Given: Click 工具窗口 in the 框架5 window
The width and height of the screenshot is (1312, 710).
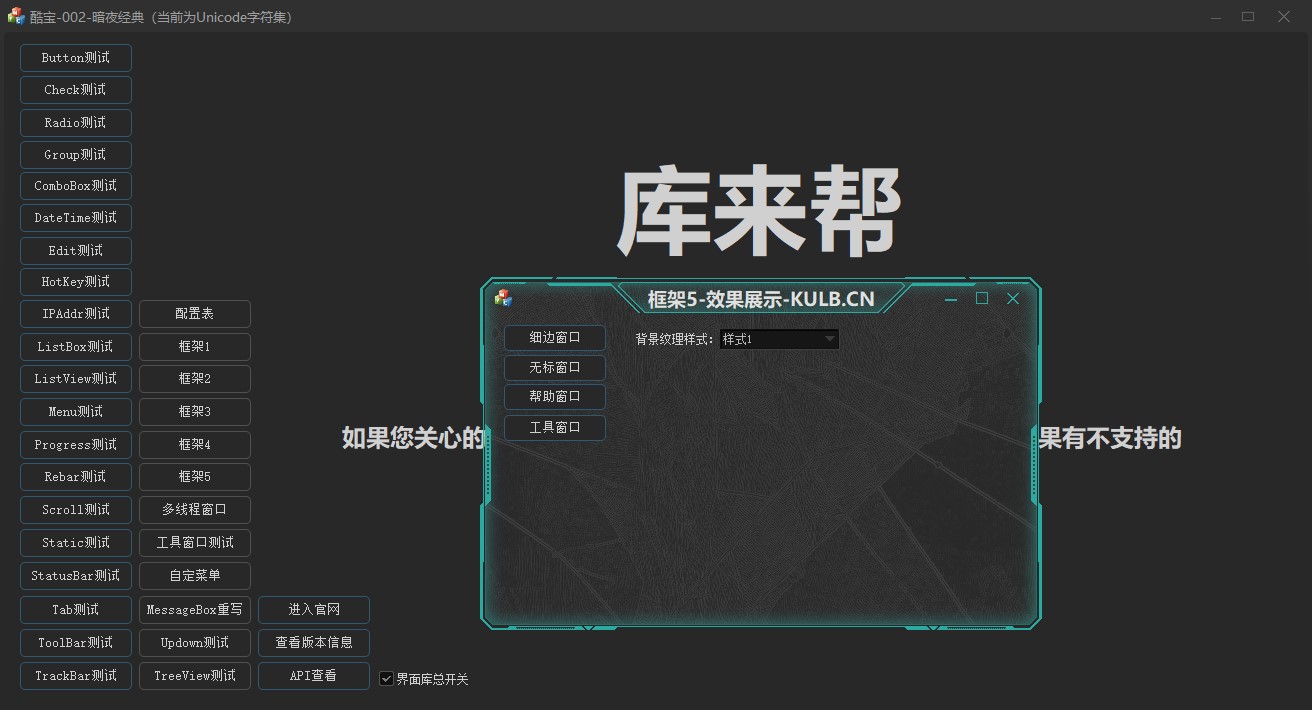Looking at the screenshot, I should point(555,428).
